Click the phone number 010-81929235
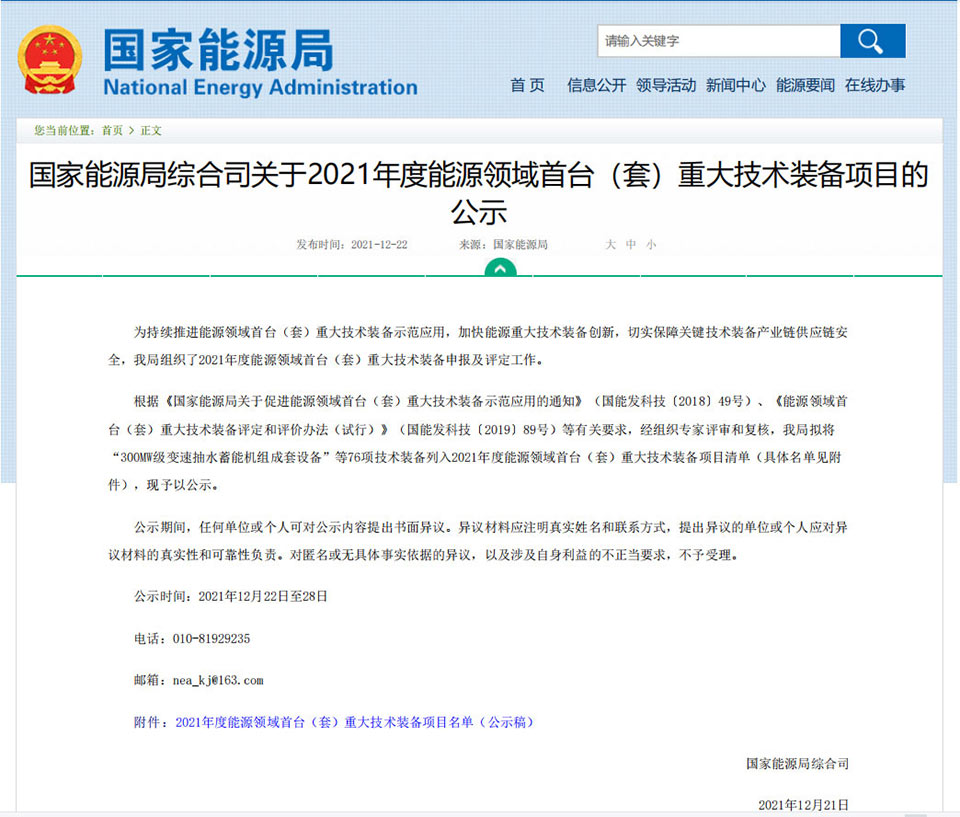Screen dimensions: 960x817 click(x=210, y=638)
